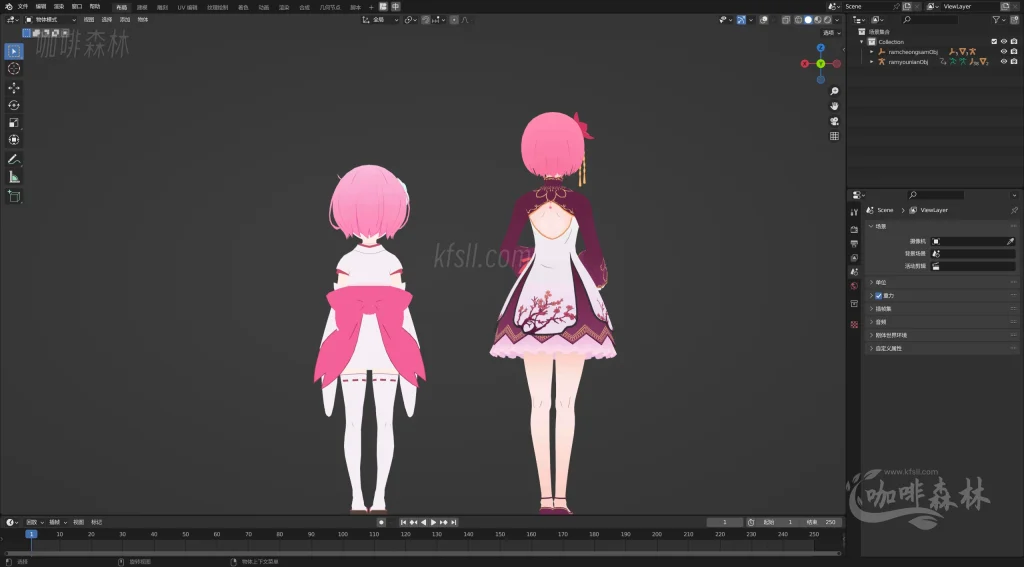Switch orthographic/perspective grid icon
Image resolution: width=1024 pixels, height=567 pixels.
834,136
